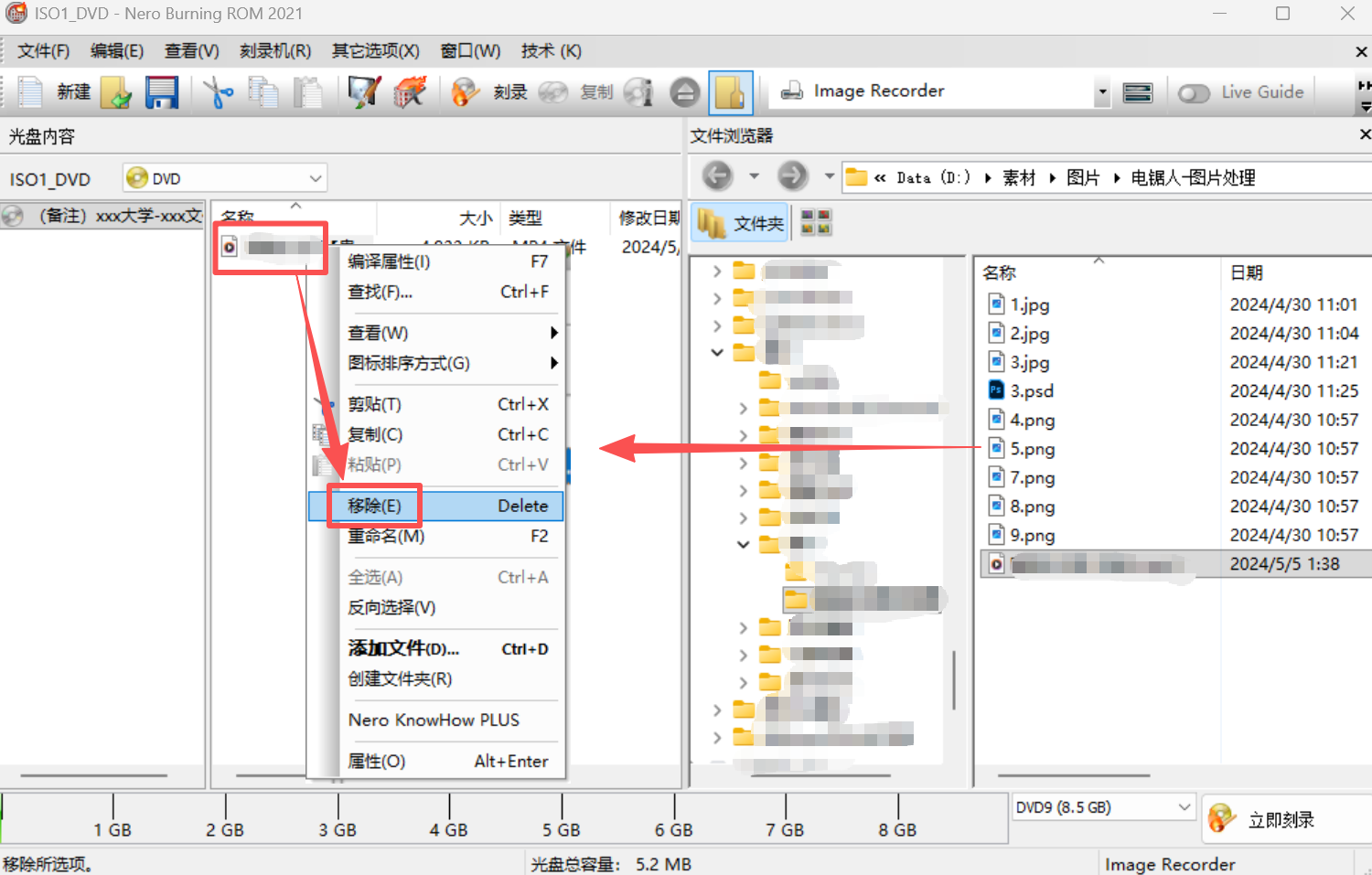Select 移除(E) from the context menu

pos(375,506)
